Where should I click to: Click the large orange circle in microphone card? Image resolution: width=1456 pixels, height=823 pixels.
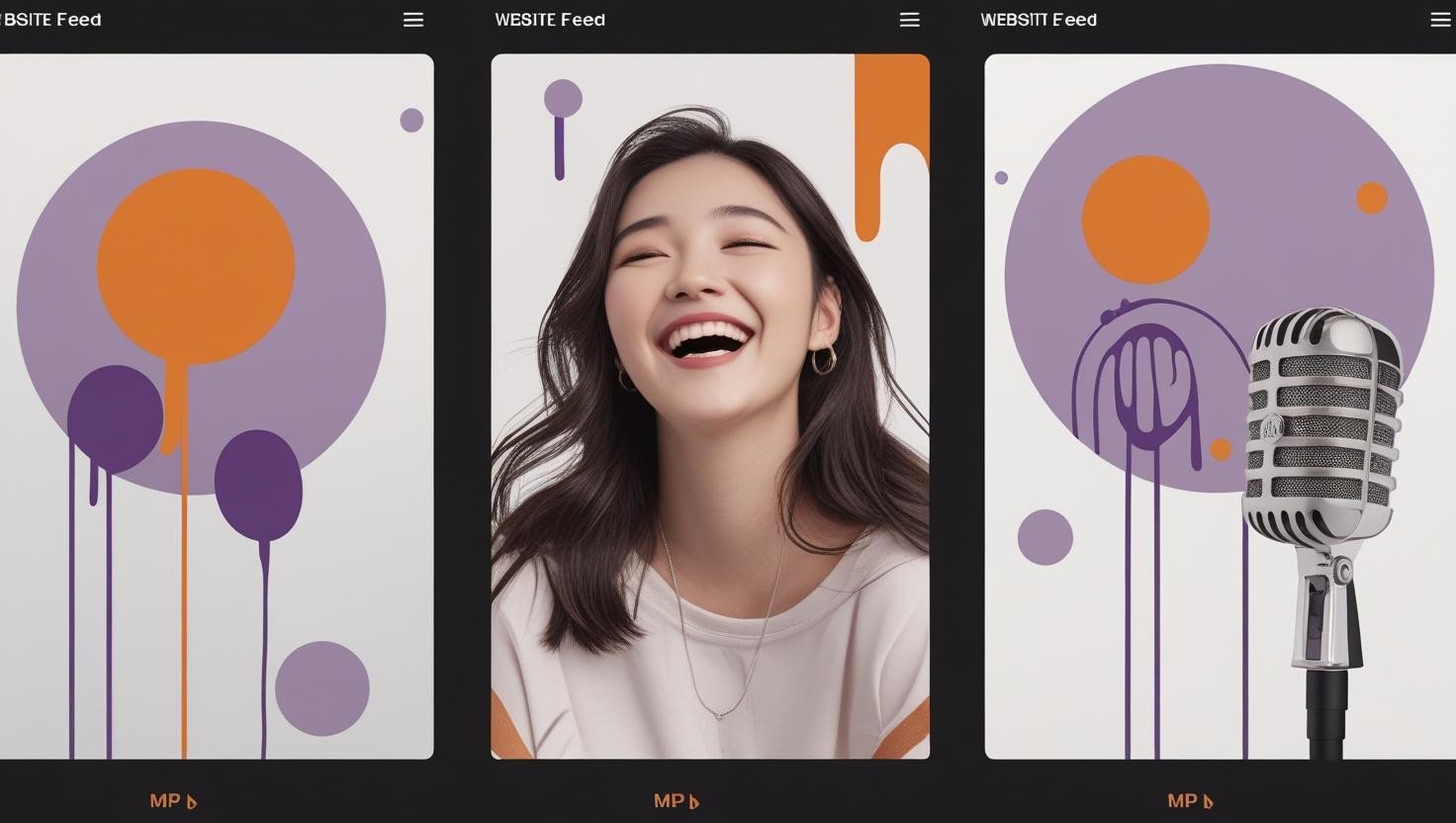(1145, 219)
